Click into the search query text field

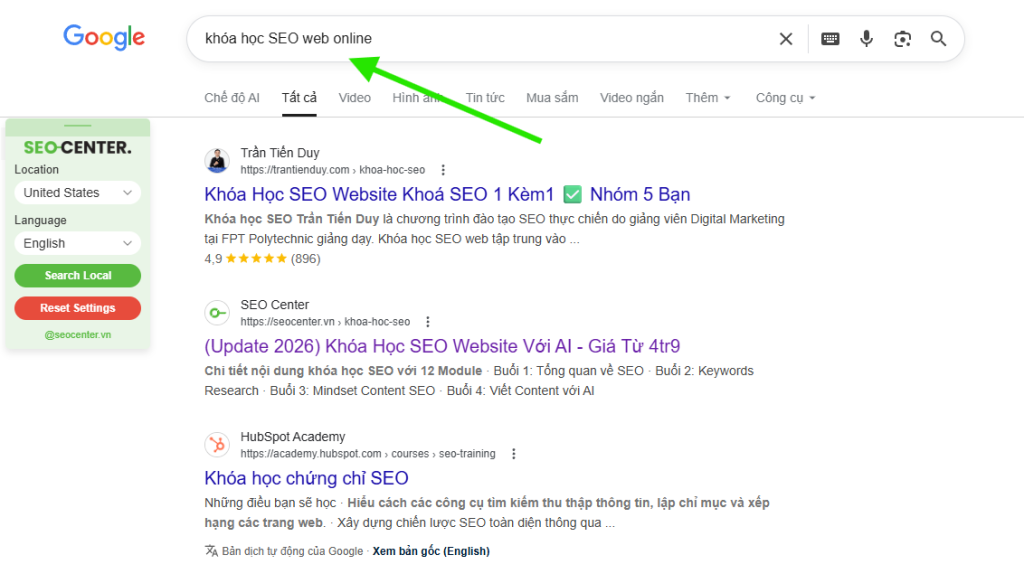(x=480, y=39)
